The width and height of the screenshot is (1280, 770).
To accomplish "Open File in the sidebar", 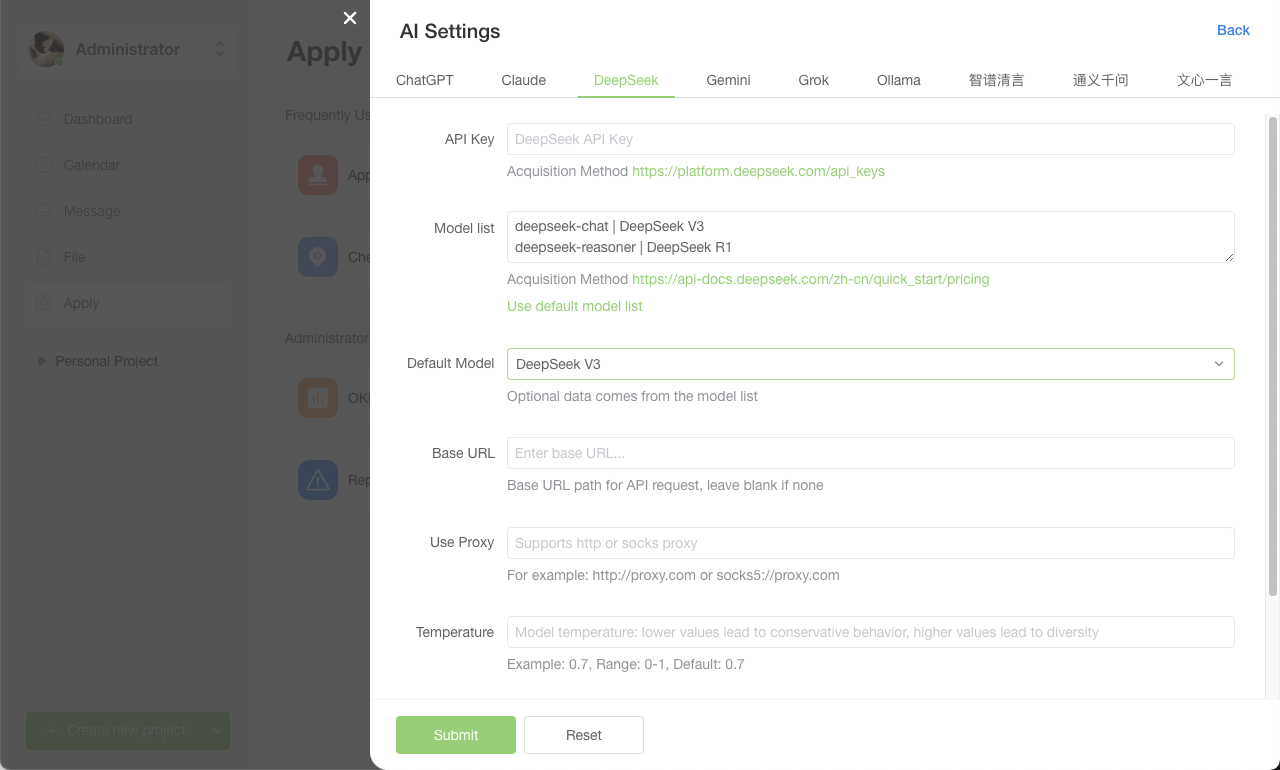I will 128,257.
